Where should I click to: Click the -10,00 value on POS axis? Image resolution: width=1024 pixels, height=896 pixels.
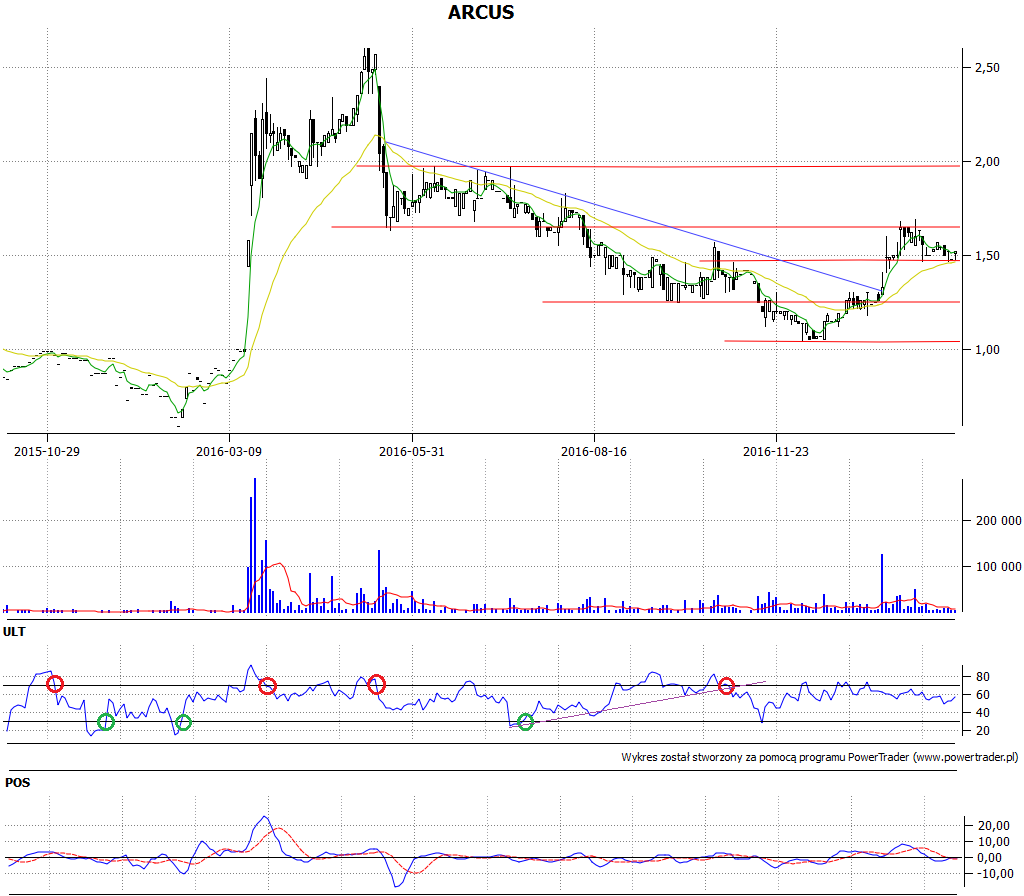point(995,873)
